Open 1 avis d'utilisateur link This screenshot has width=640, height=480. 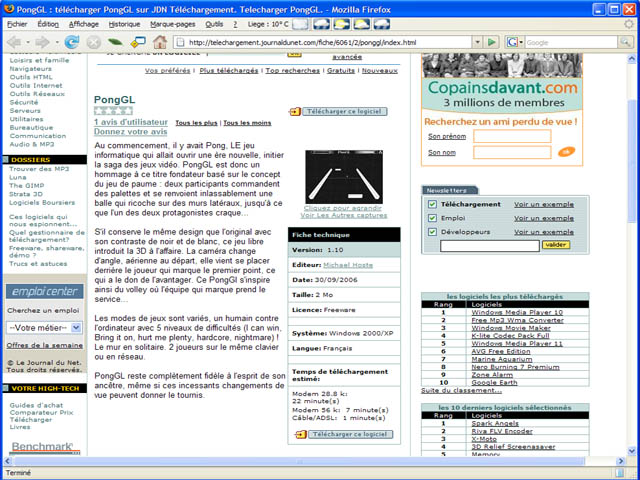131,122
